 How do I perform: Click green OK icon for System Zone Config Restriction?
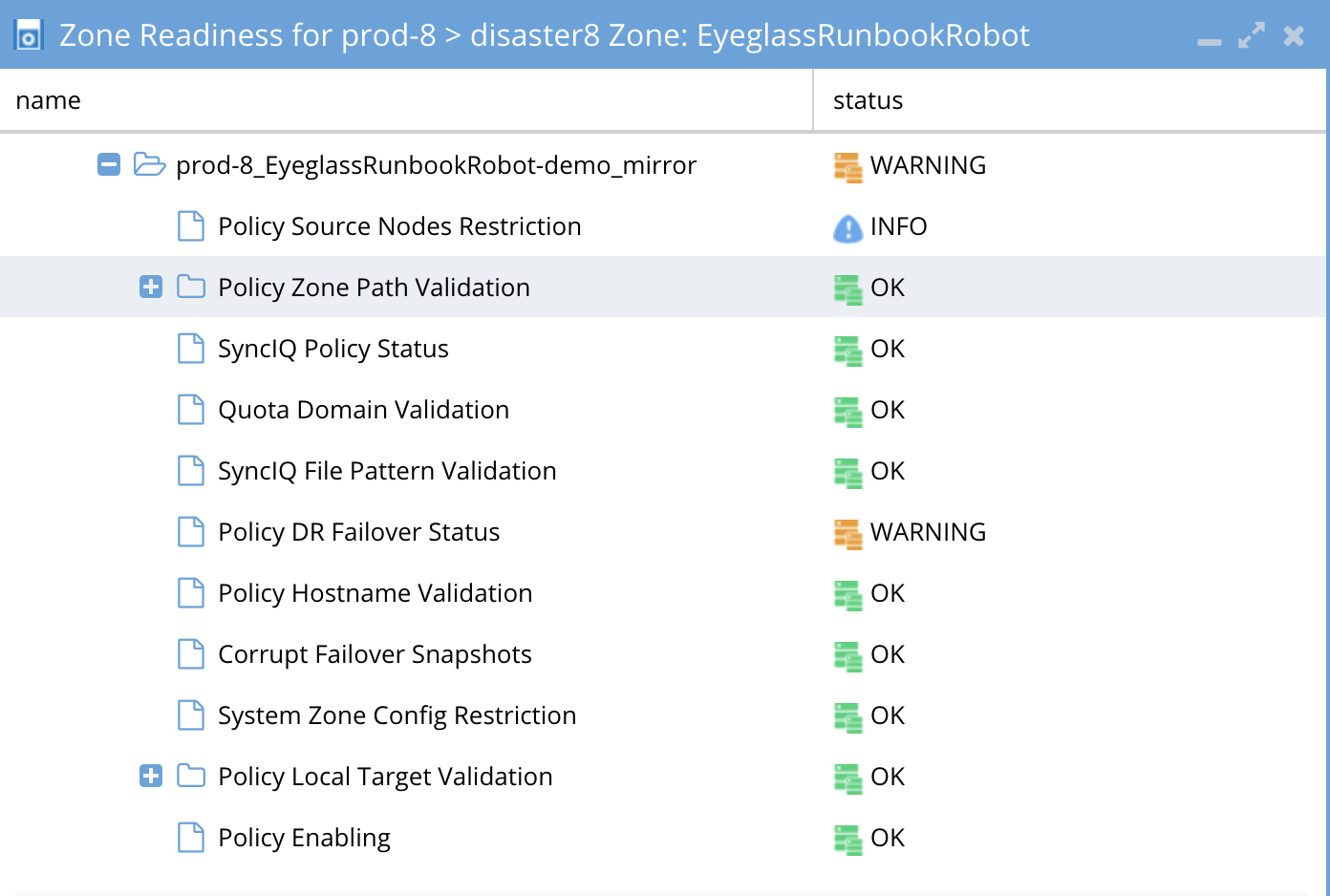847,717
